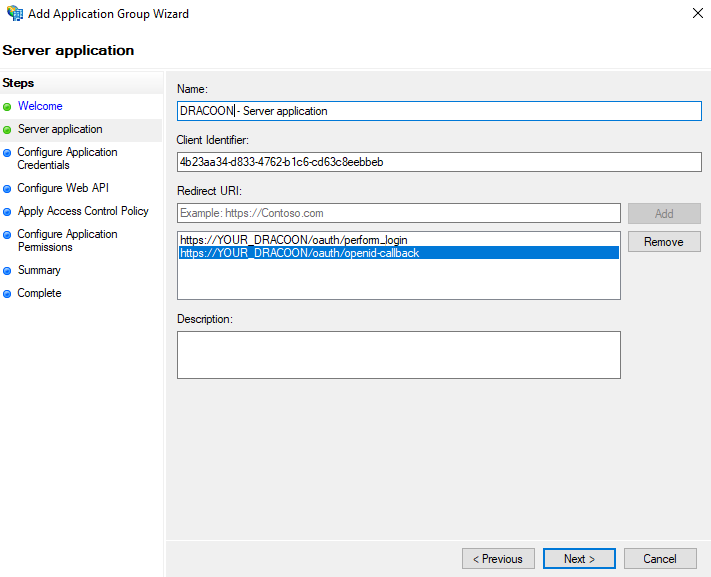This screenshot has width=711, height=577.
Task: Remove the selected redirect URI
Action: (x=664, y=242)
